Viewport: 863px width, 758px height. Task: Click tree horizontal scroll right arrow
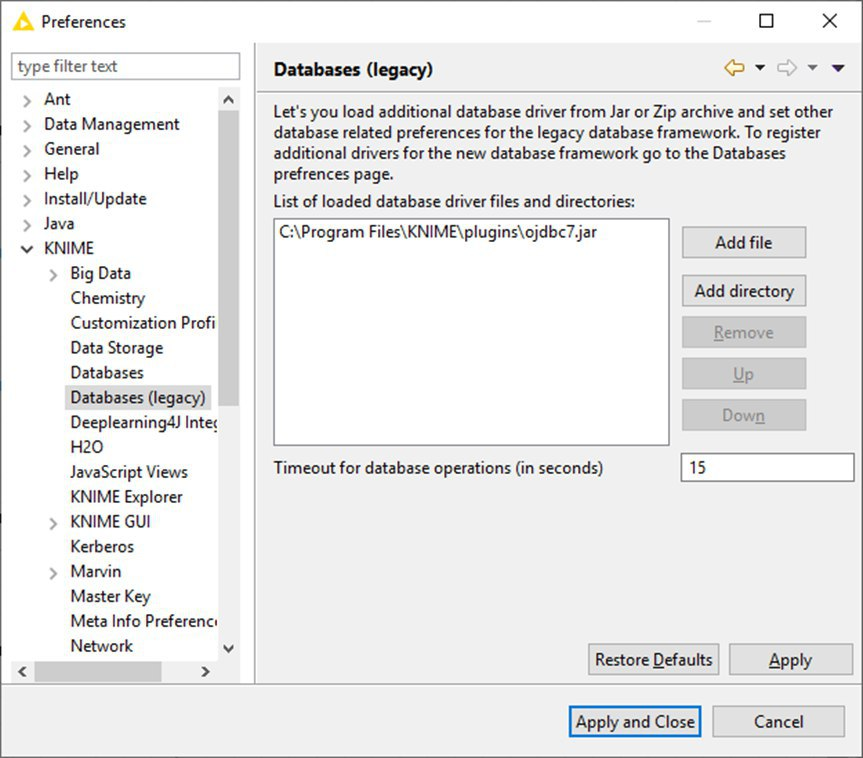(205, 672)
